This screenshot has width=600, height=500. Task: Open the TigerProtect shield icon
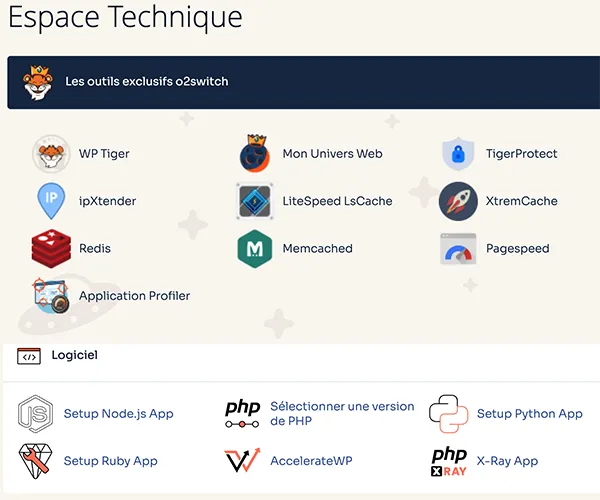(x=458, y=153)
